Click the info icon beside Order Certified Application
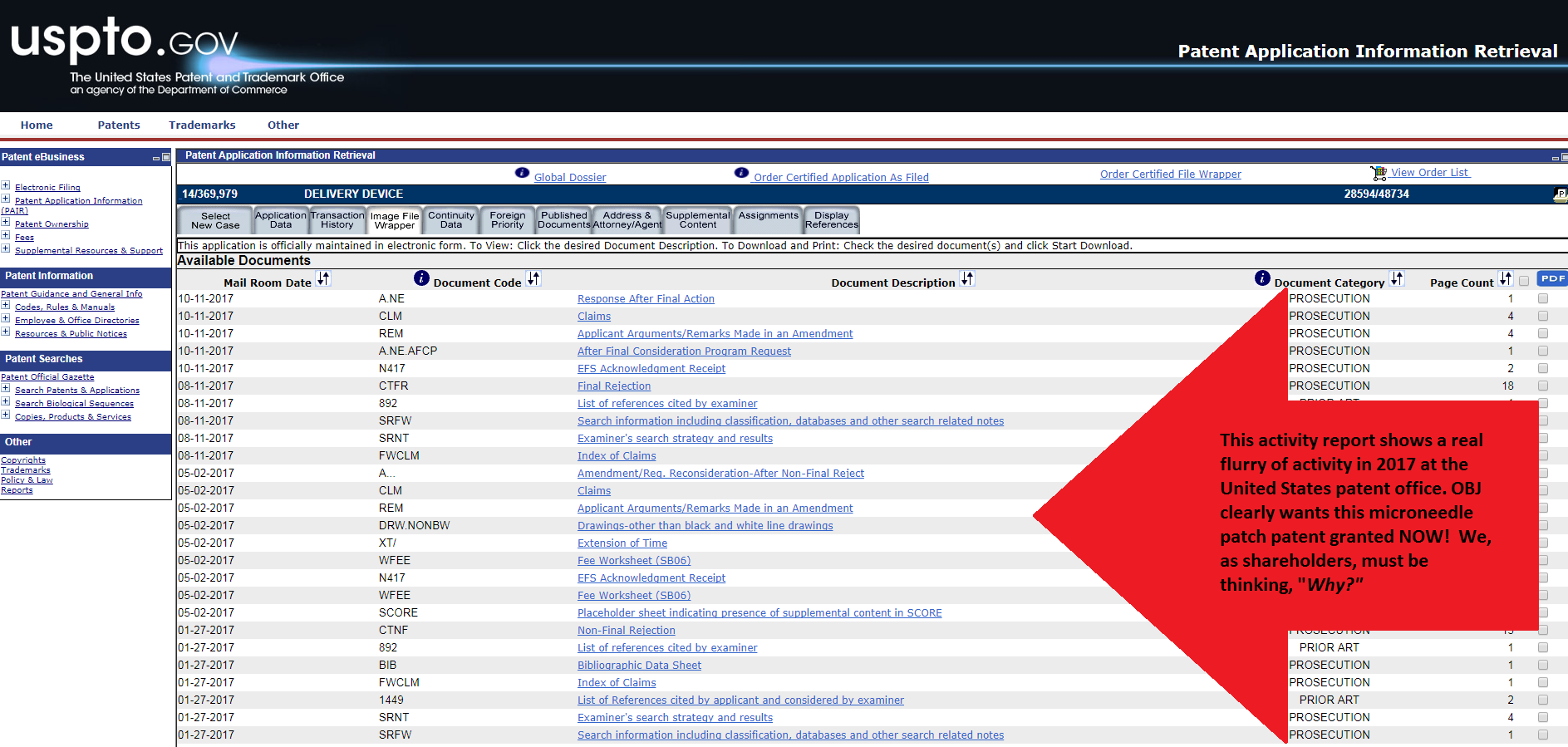 click(x=741, y=173)
